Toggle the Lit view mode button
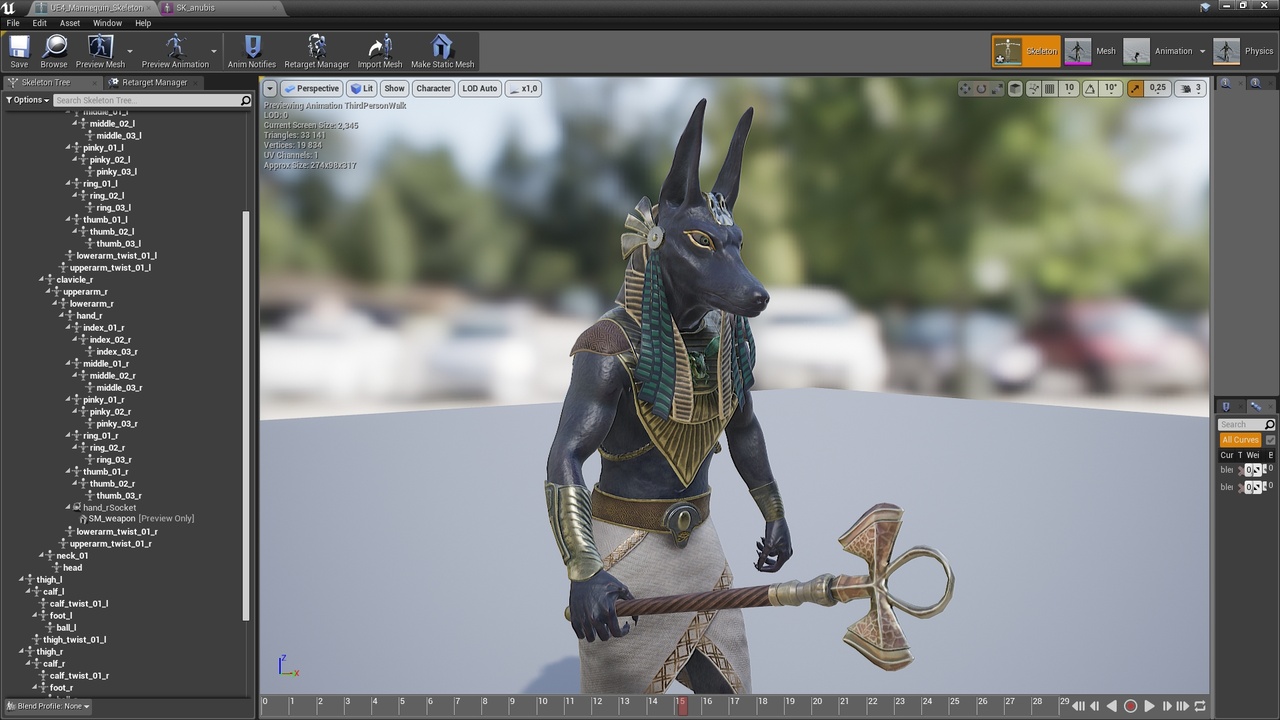Image resolution: width=1280 pixels, height=720 pixels. (x=361, y=88)
